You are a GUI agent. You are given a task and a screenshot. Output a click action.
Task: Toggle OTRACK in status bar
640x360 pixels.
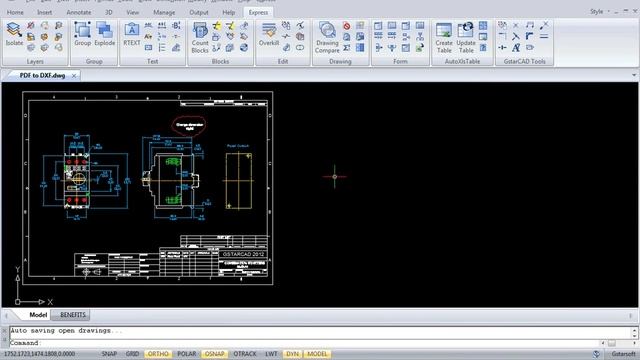[x=245, y=354]
